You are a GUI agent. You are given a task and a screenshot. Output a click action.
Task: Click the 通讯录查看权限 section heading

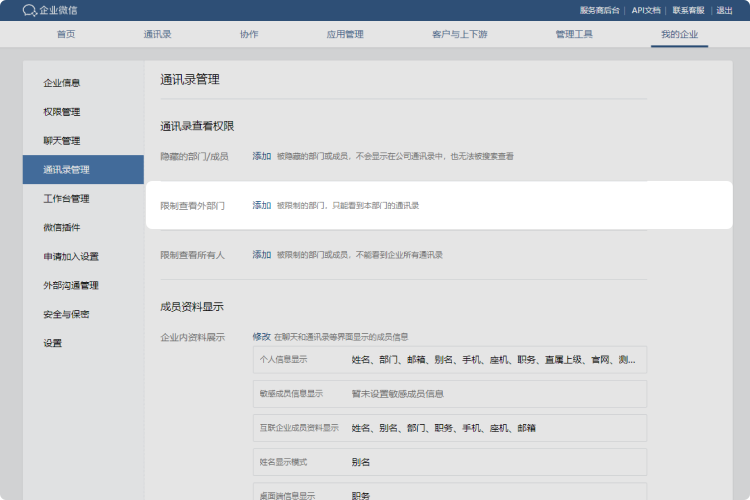tap(197, 126)
